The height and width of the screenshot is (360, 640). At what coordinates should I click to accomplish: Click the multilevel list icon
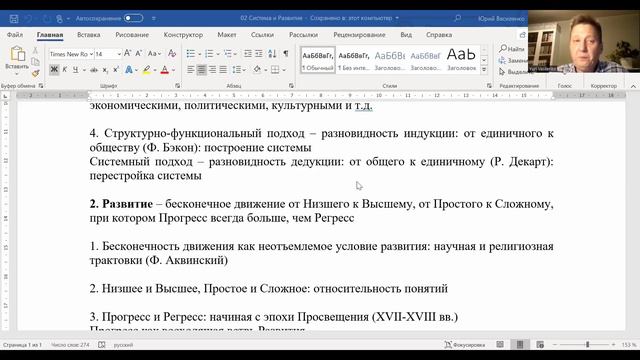point(228,53)
